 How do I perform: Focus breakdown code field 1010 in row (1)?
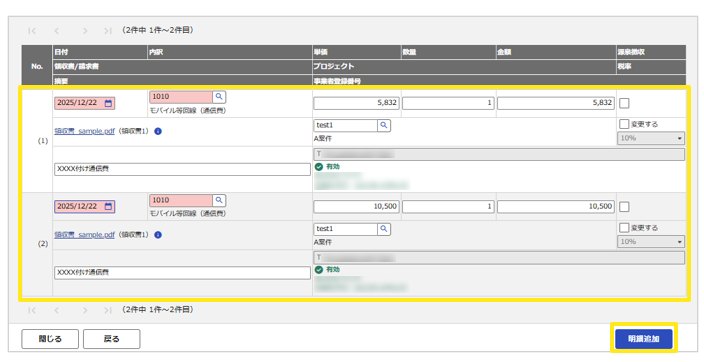pos(181,97)
